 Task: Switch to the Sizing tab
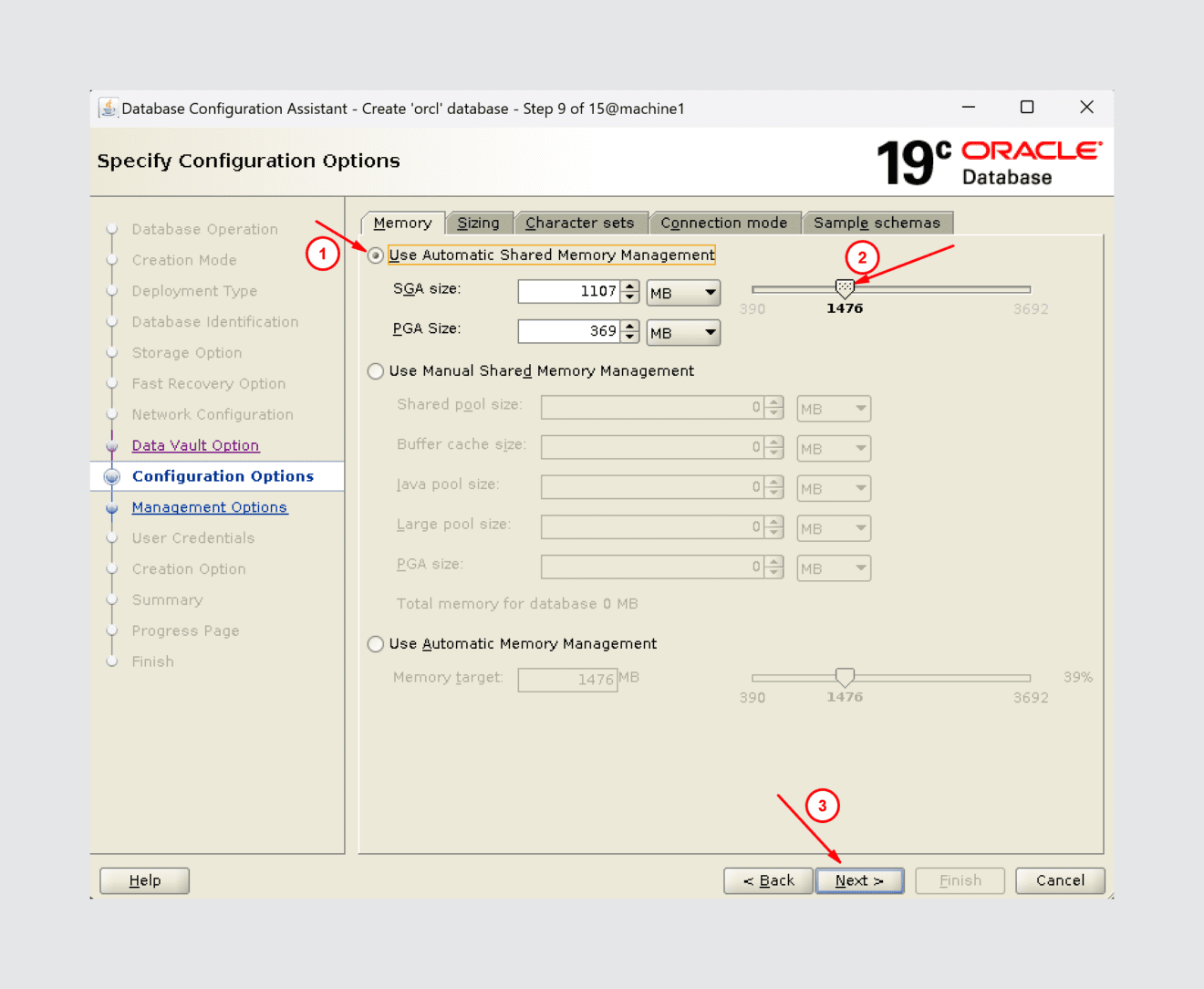(480, 222)
